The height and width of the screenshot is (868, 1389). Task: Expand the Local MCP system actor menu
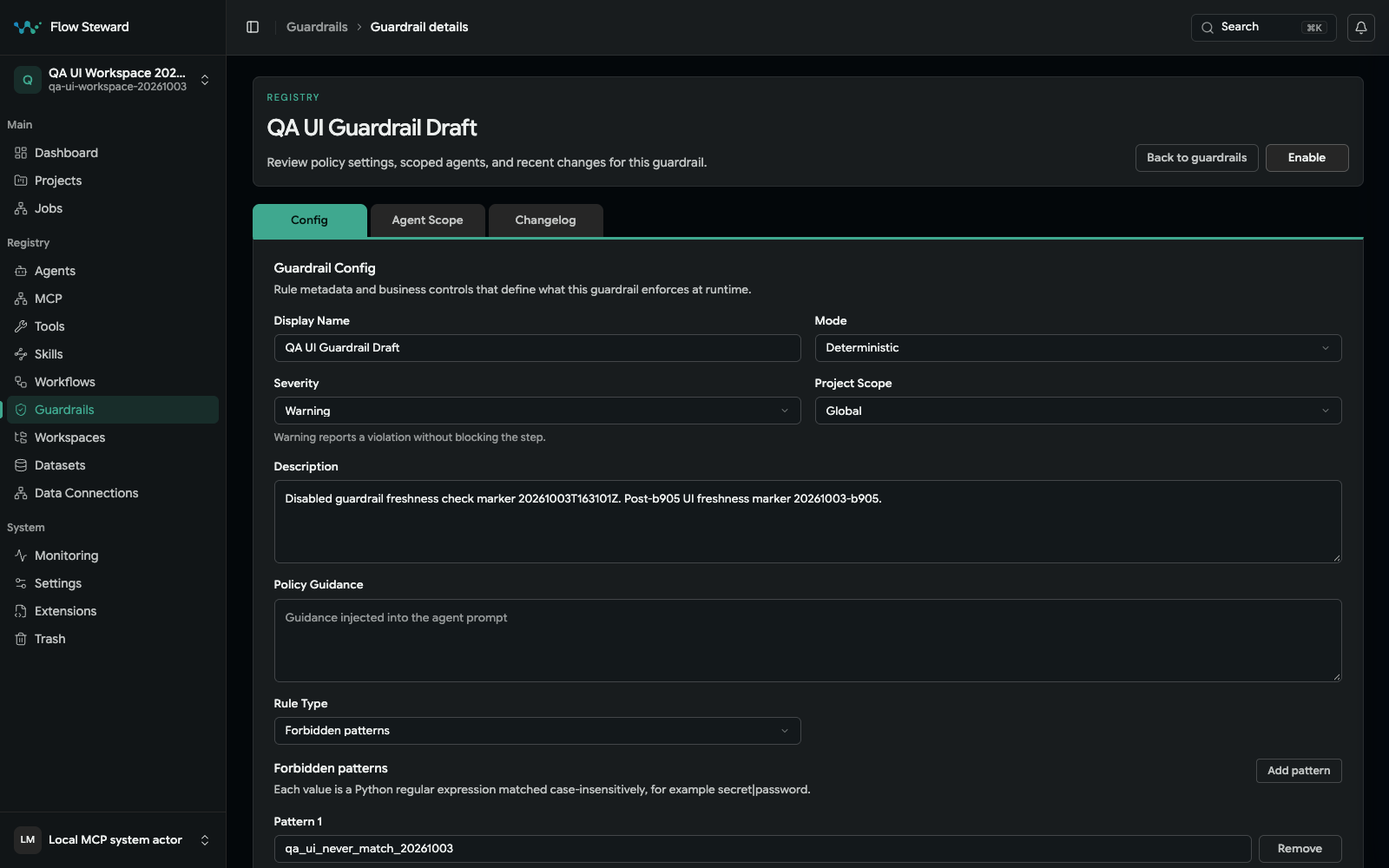tap(113, 840)
